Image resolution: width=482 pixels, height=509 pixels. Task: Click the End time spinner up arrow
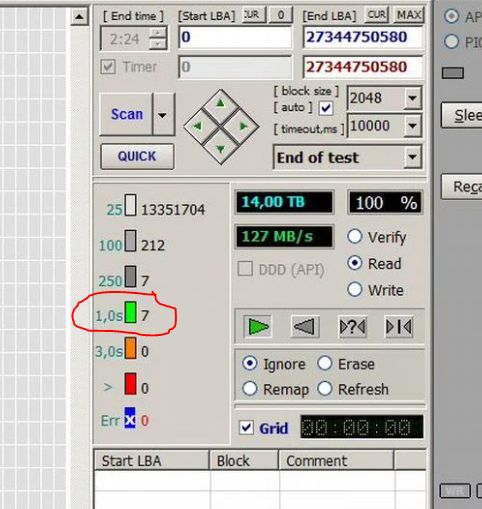click(x=158, y=33)
